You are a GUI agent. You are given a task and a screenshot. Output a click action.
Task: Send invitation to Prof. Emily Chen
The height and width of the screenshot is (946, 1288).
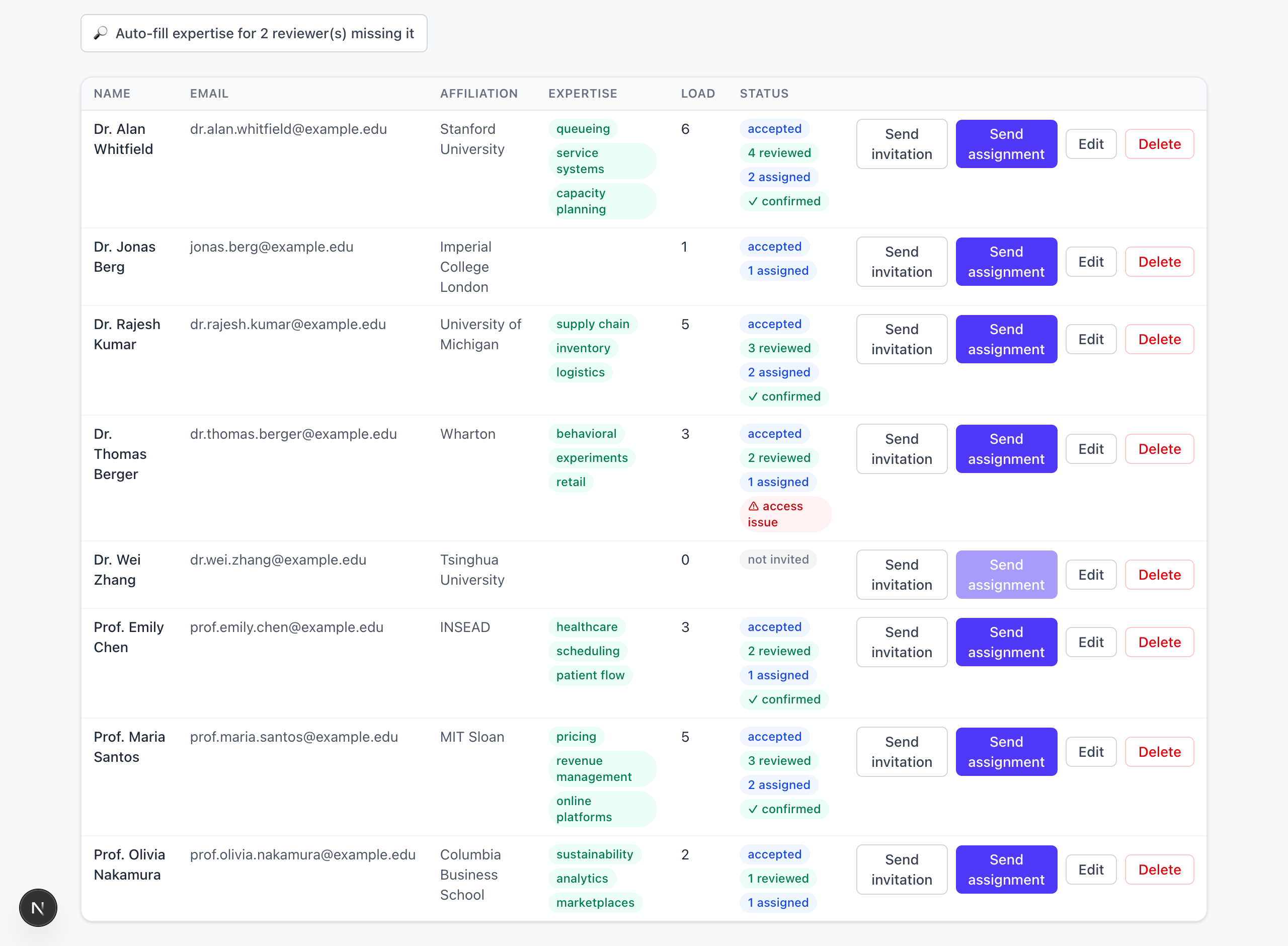(901, 642)
